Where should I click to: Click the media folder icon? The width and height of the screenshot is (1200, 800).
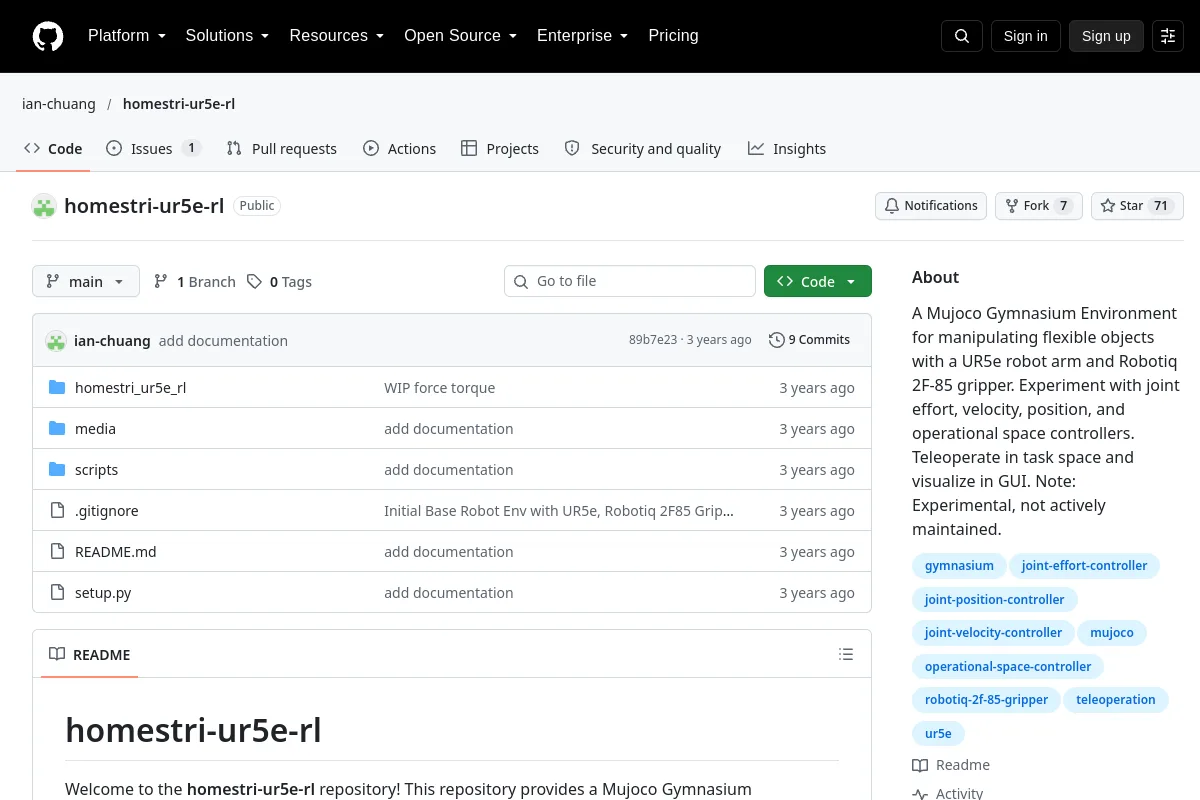pos(57,428)
